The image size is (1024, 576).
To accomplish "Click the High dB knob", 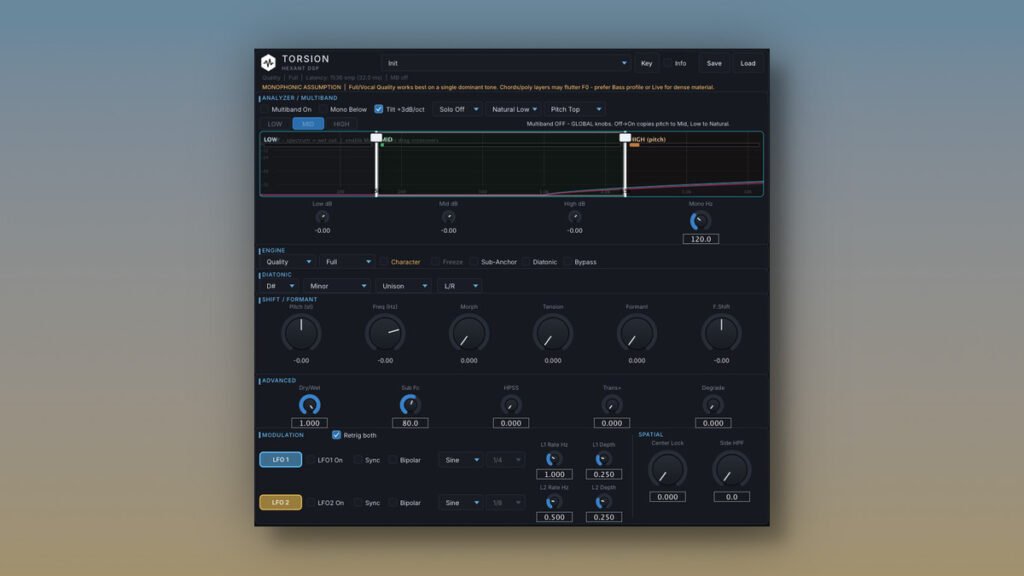I will click(x=575, y=217).
